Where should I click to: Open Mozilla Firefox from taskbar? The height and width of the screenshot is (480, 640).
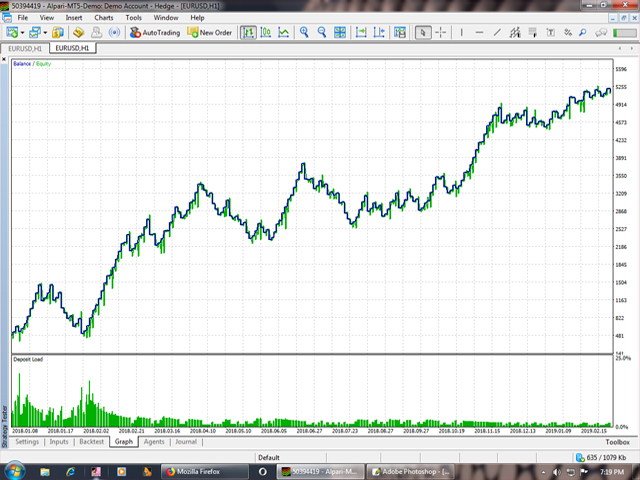point(204,472)
